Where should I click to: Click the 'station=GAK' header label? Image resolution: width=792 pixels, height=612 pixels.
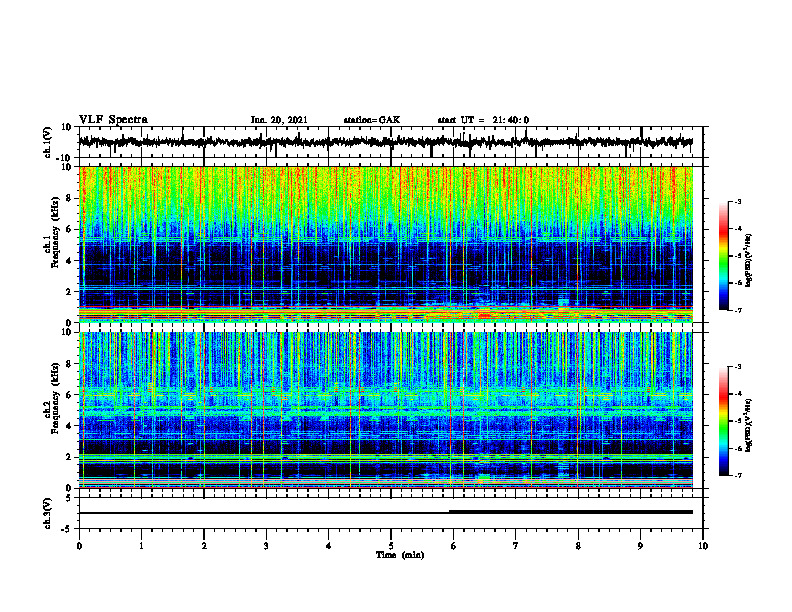click(x=372, y=120)
